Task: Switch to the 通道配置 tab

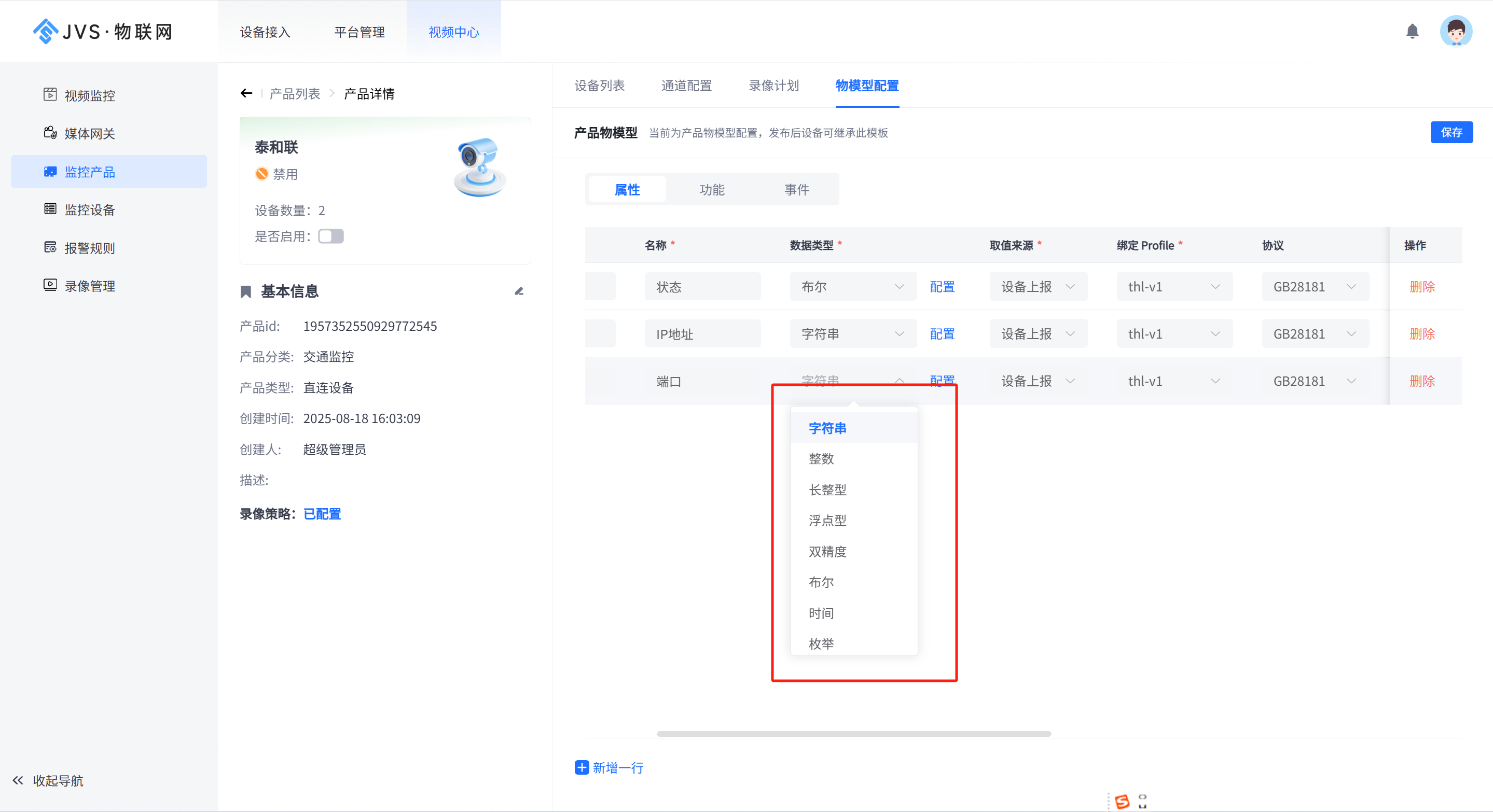Action: [686, 86]
